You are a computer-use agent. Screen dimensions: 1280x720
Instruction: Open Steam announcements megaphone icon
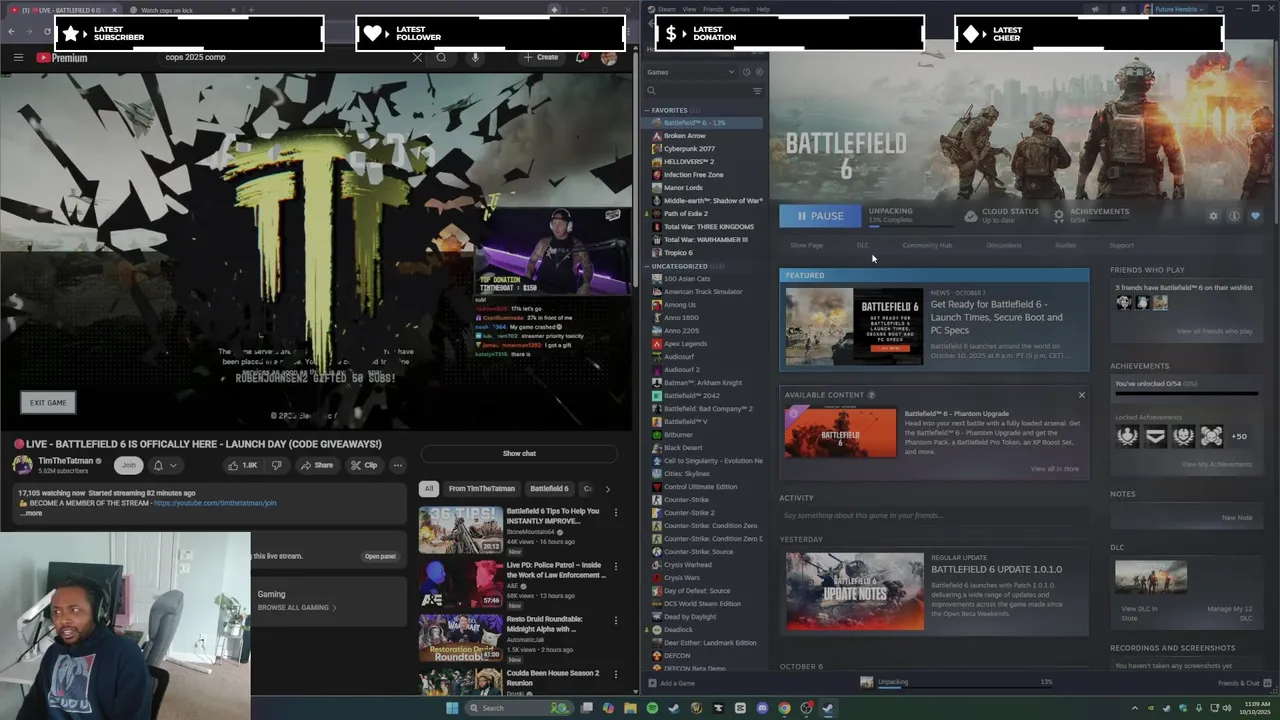[x=1095, y=9]
